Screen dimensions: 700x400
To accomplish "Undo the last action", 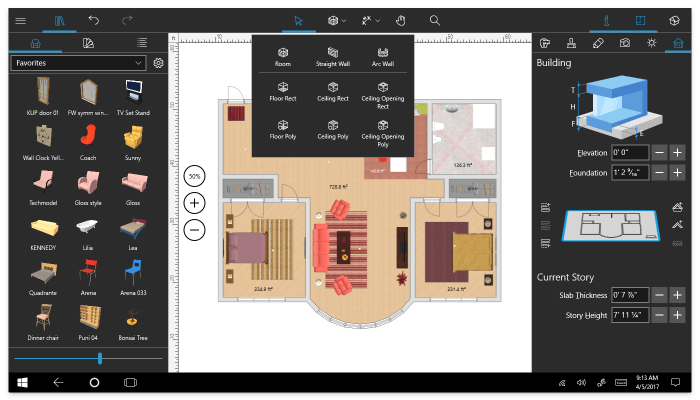I will (x=94, y=21).
